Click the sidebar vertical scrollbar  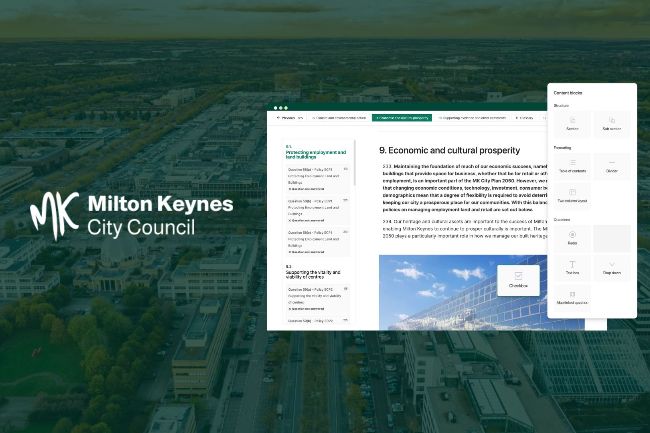pyautogui.click(x=355, y=163)
